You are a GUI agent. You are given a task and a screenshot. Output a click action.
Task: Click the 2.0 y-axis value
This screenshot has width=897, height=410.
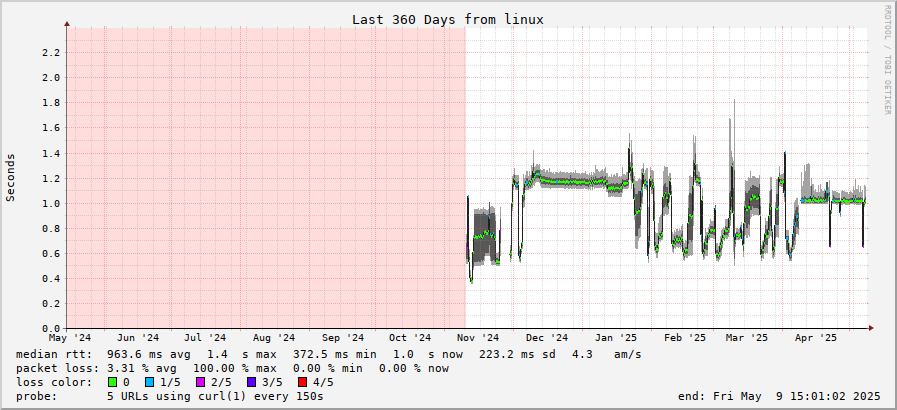[50, 78]
